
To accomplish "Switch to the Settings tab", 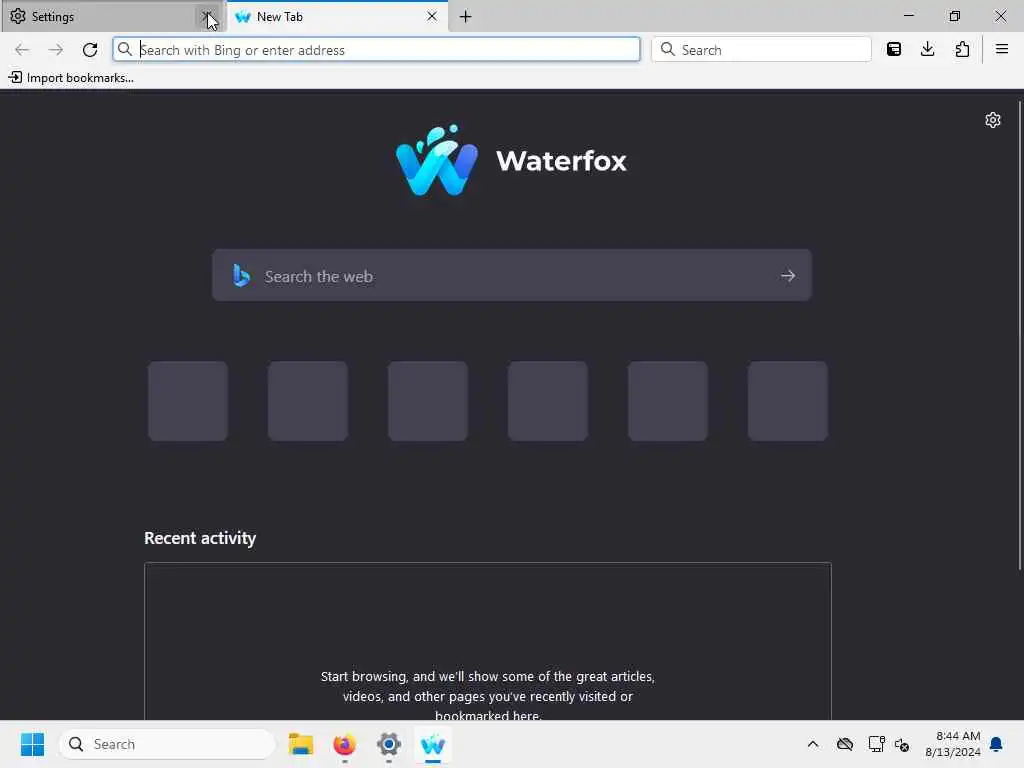I will tap(112, 16).
